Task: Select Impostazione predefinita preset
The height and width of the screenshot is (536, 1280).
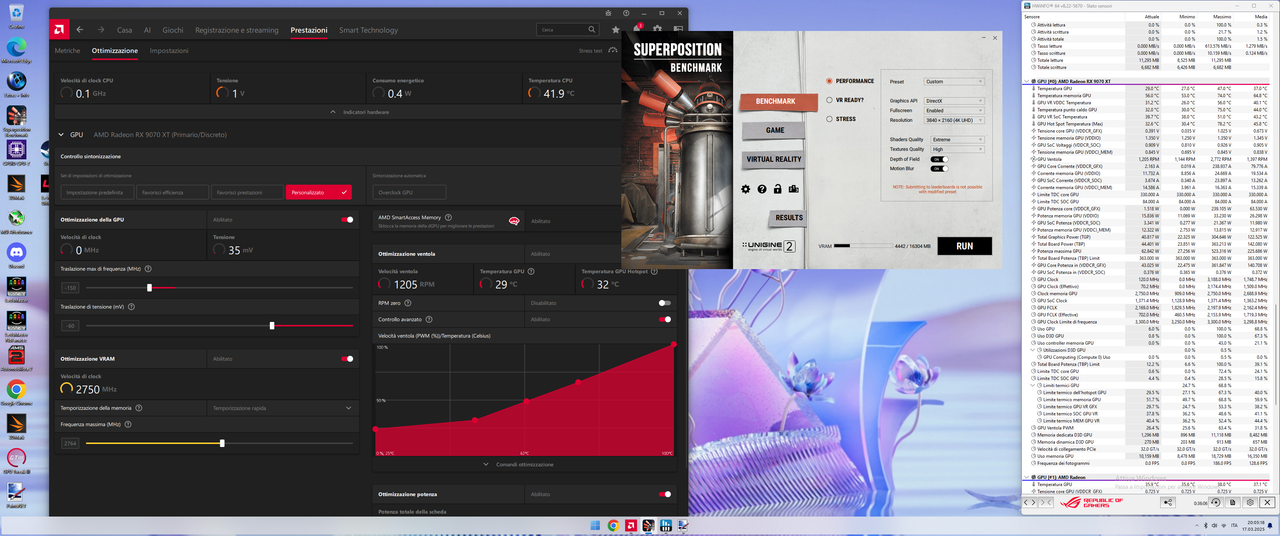Action: pos(98,191)
